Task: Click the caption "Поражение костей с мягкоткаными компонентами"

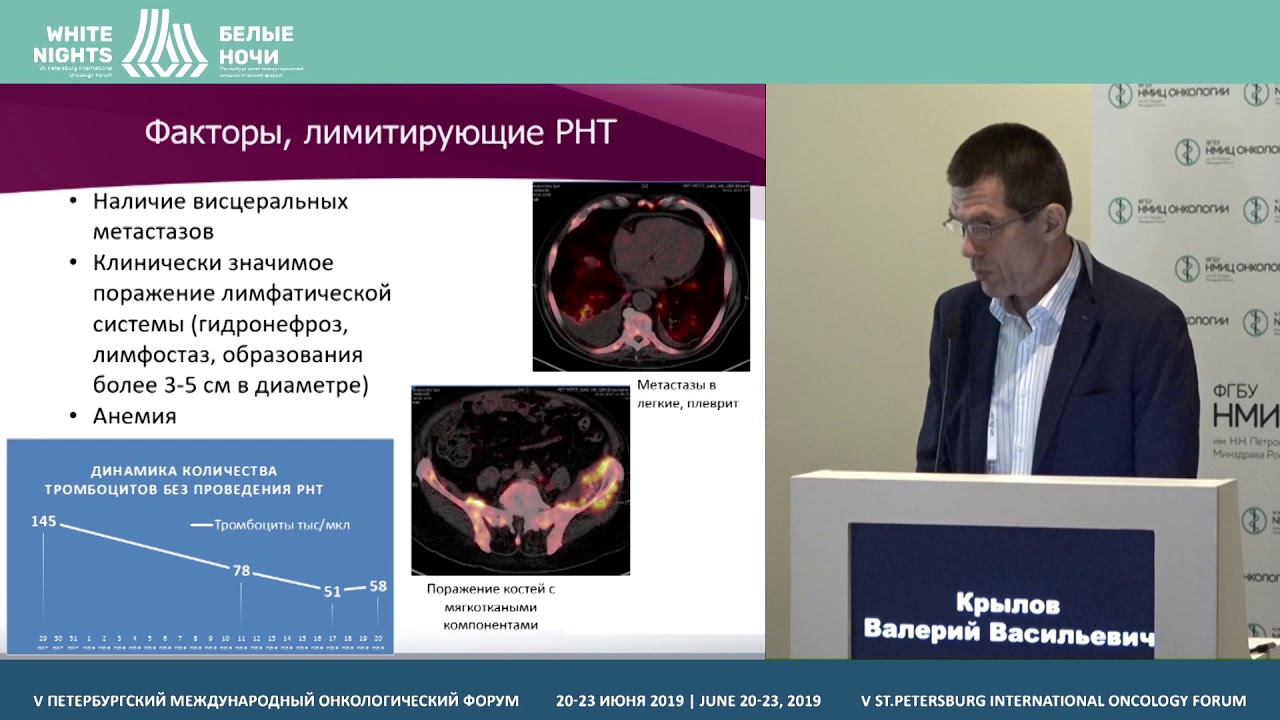Action: (x=491, y=607)
